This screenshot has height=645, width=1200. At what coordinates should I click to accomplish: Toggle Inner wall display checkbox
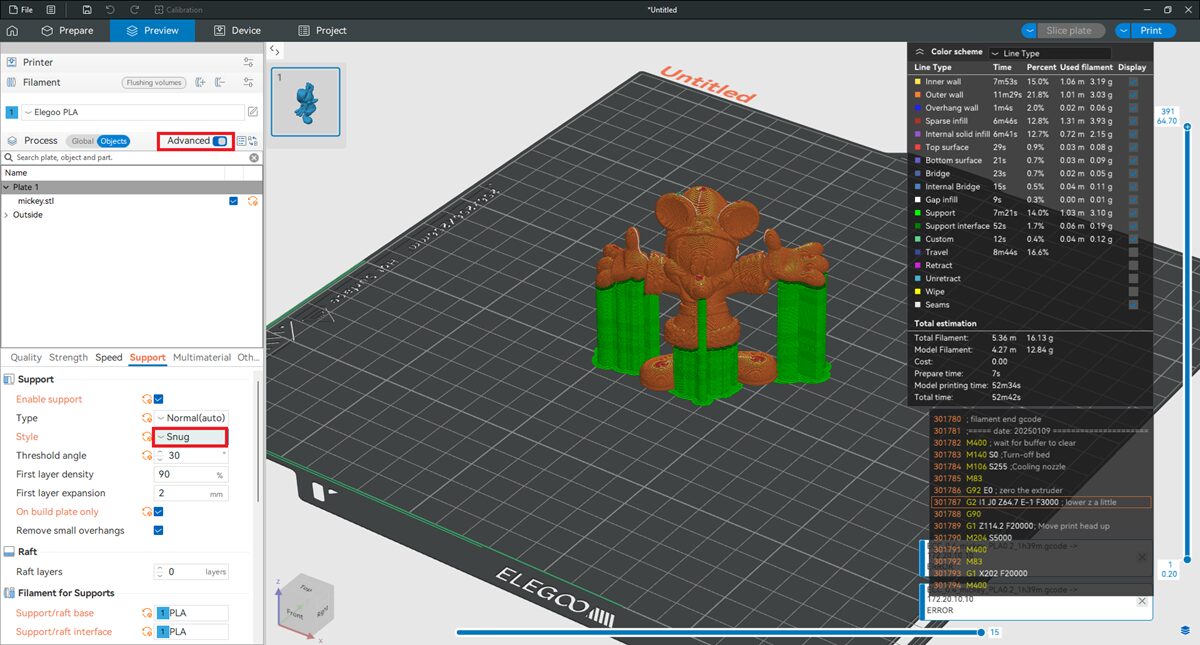click(x=1133, y=82)
